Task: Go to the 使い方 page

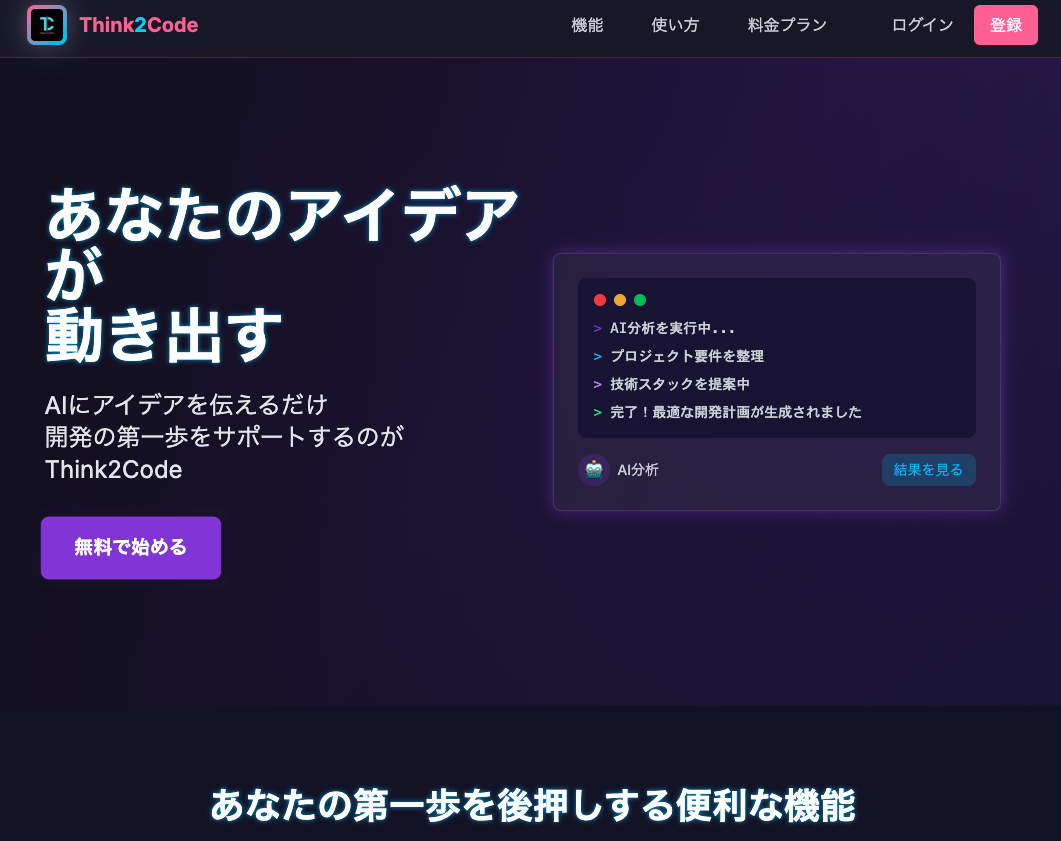Action: pyautogui.click(x=675, y=25)
